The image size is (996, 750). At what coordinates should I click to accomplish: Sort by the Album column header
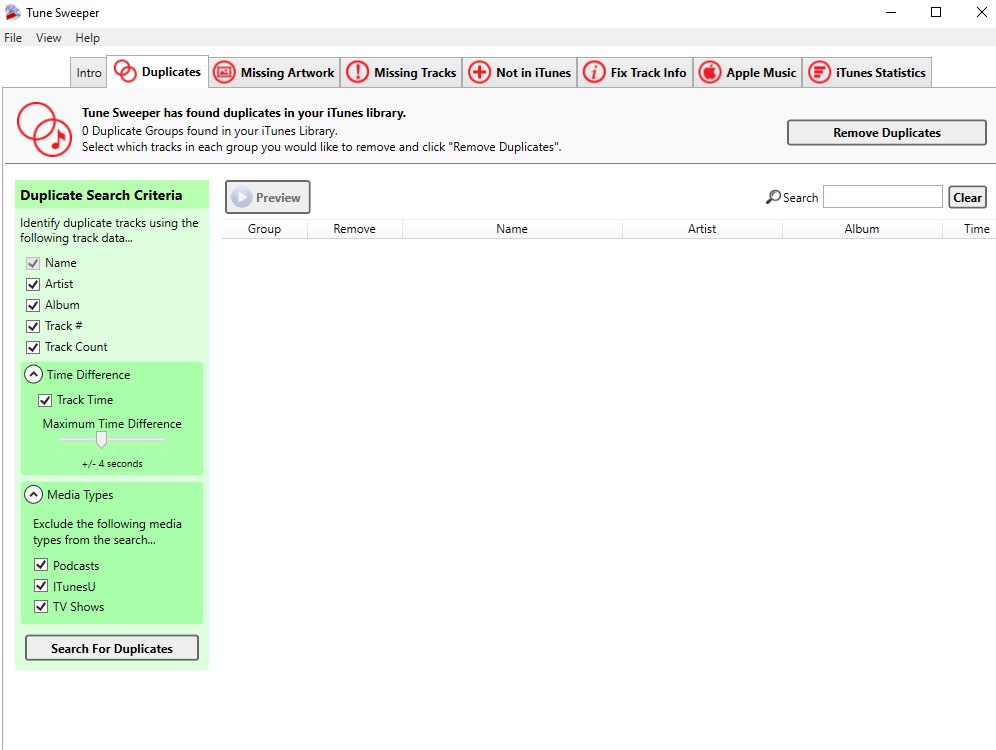click(862, 229)
